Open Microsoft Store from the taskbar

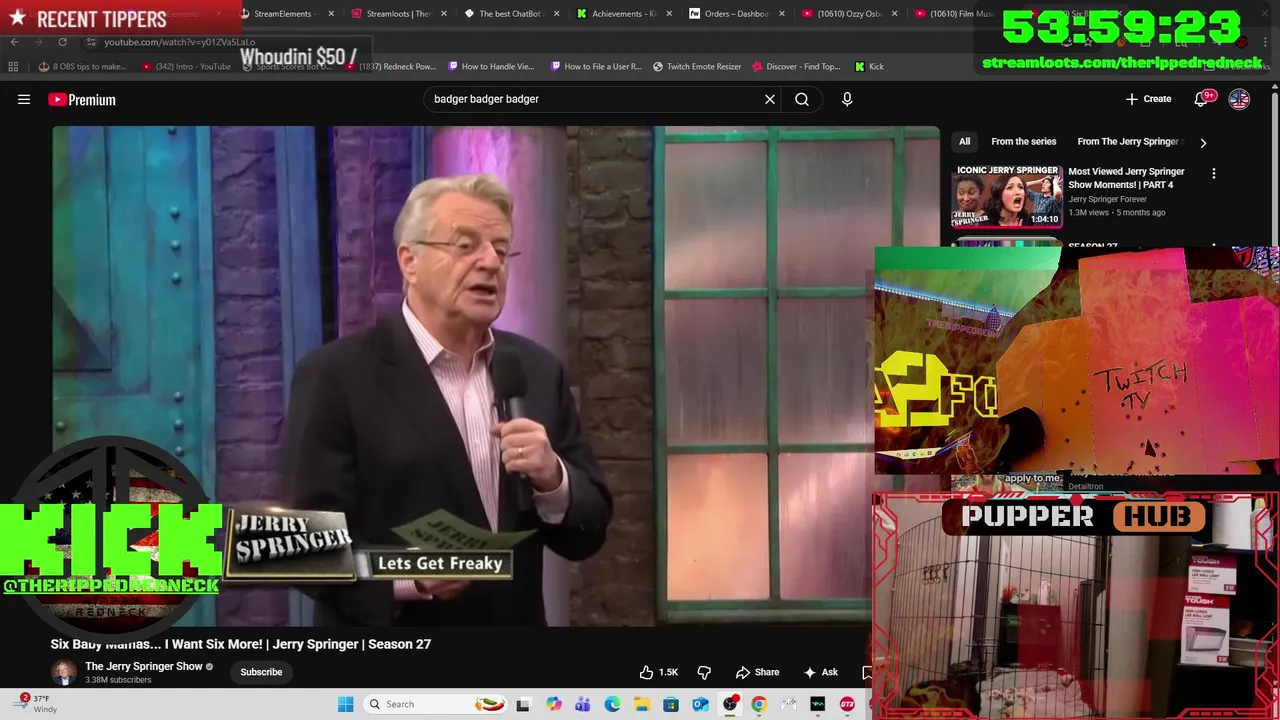671,704
